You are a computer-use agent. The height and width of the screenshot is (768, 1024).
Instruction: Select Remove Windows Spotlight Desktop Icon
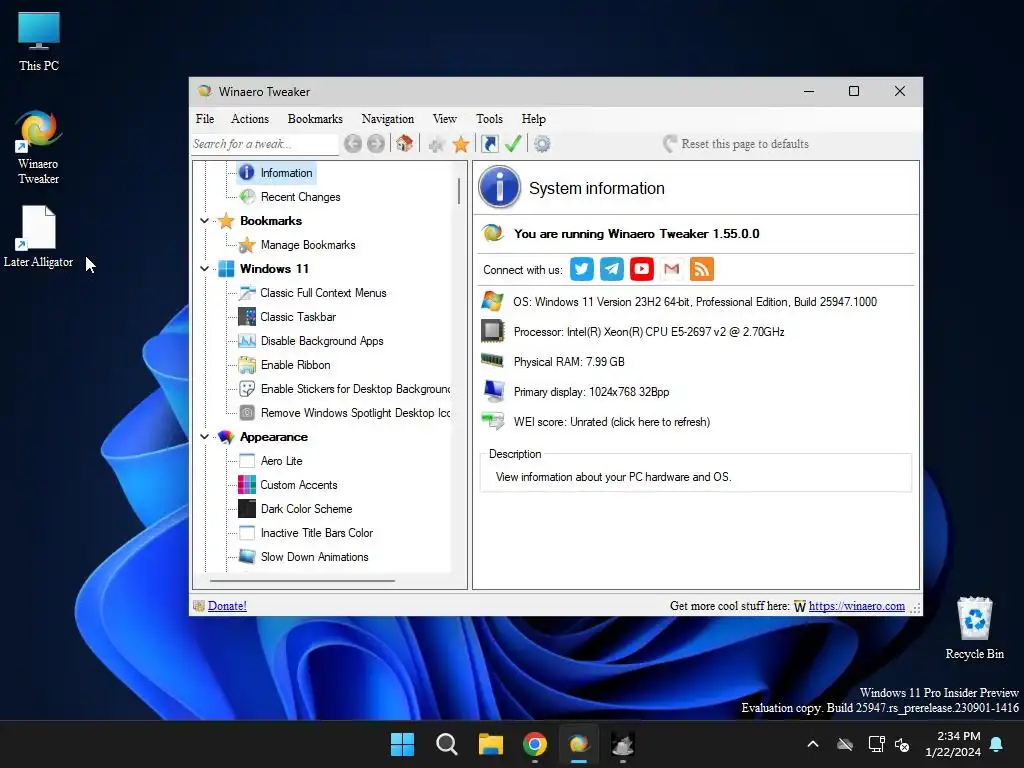click(x=355, y=413)
